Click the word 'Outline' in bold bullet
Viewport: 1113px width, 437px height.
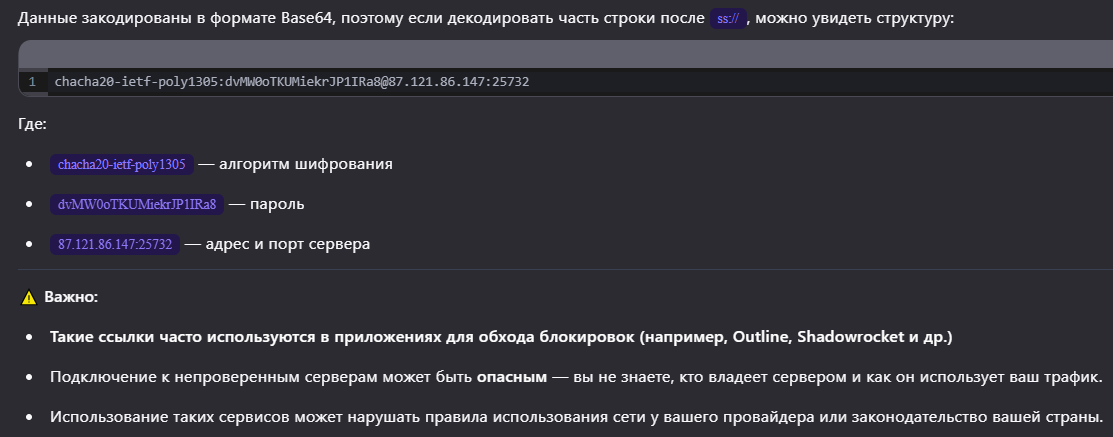point(761,337)
